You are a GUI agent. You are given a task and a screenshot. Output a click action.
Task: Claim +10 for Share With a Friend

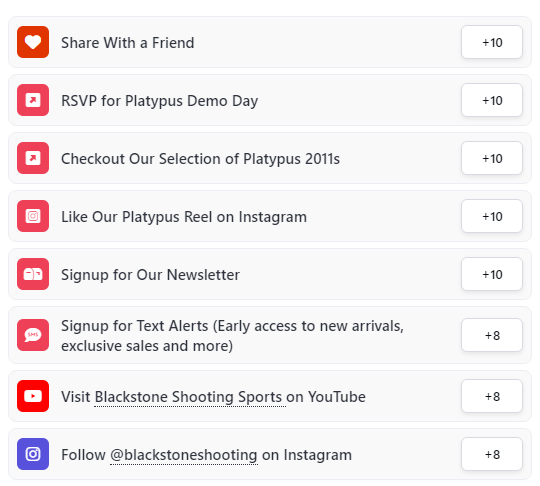[x=492, y=42]
